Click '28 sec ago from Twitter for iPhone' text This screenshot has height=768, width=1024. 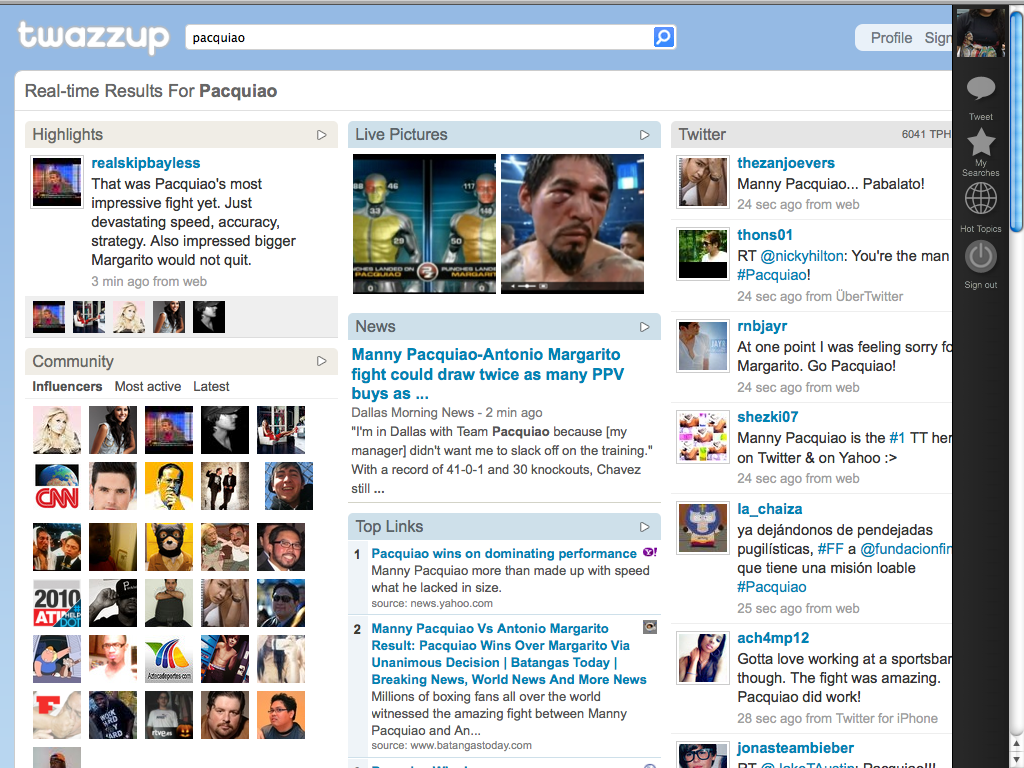coord(837,718)
